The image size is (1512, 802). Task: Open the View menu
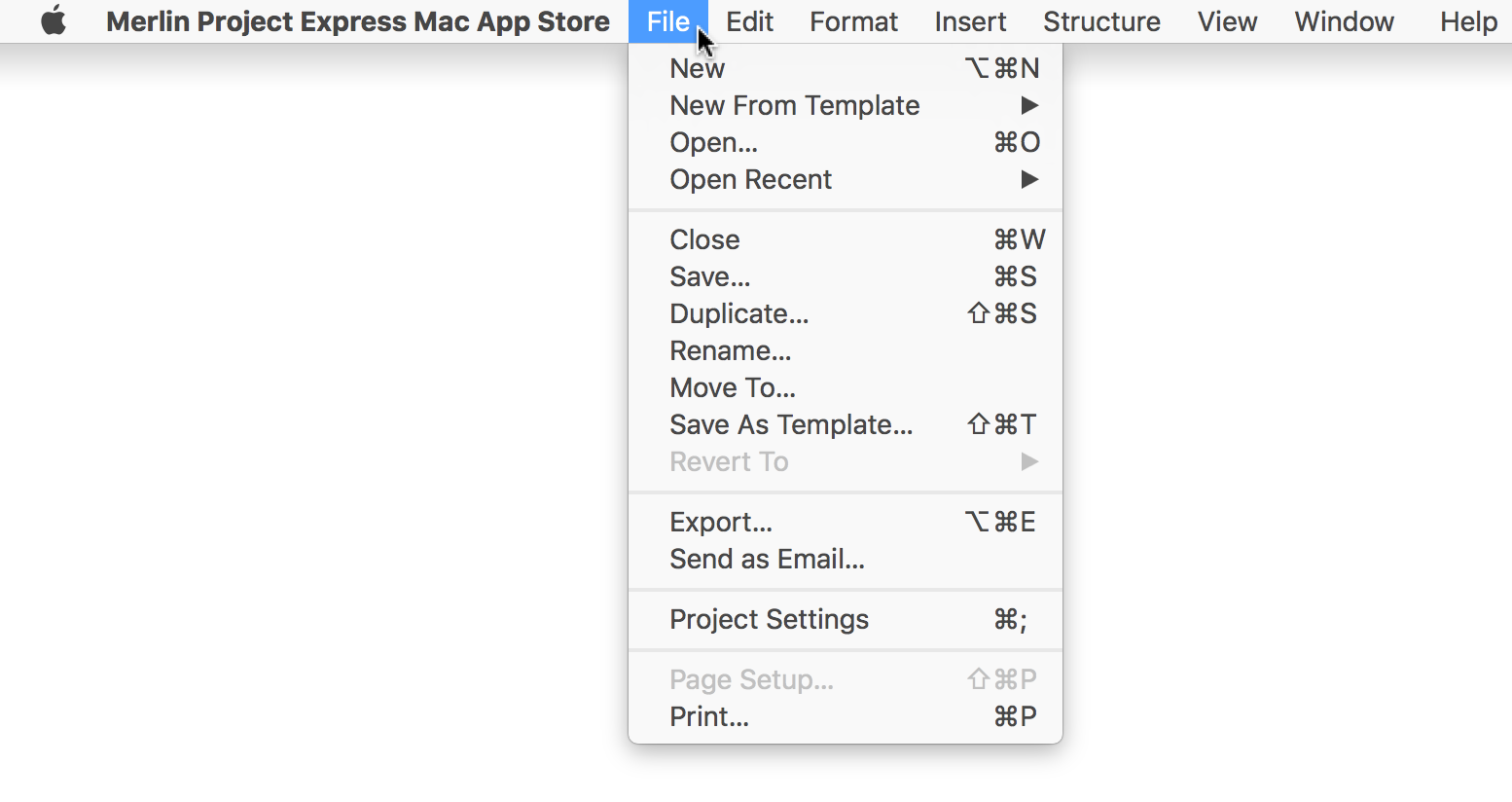1227,21
